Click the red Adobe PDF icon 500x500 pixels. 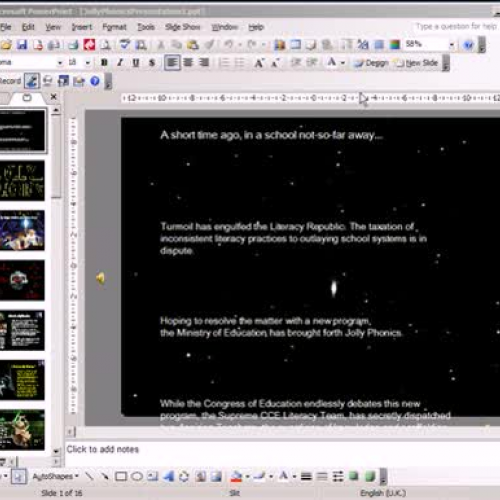(x=89, y=45)
